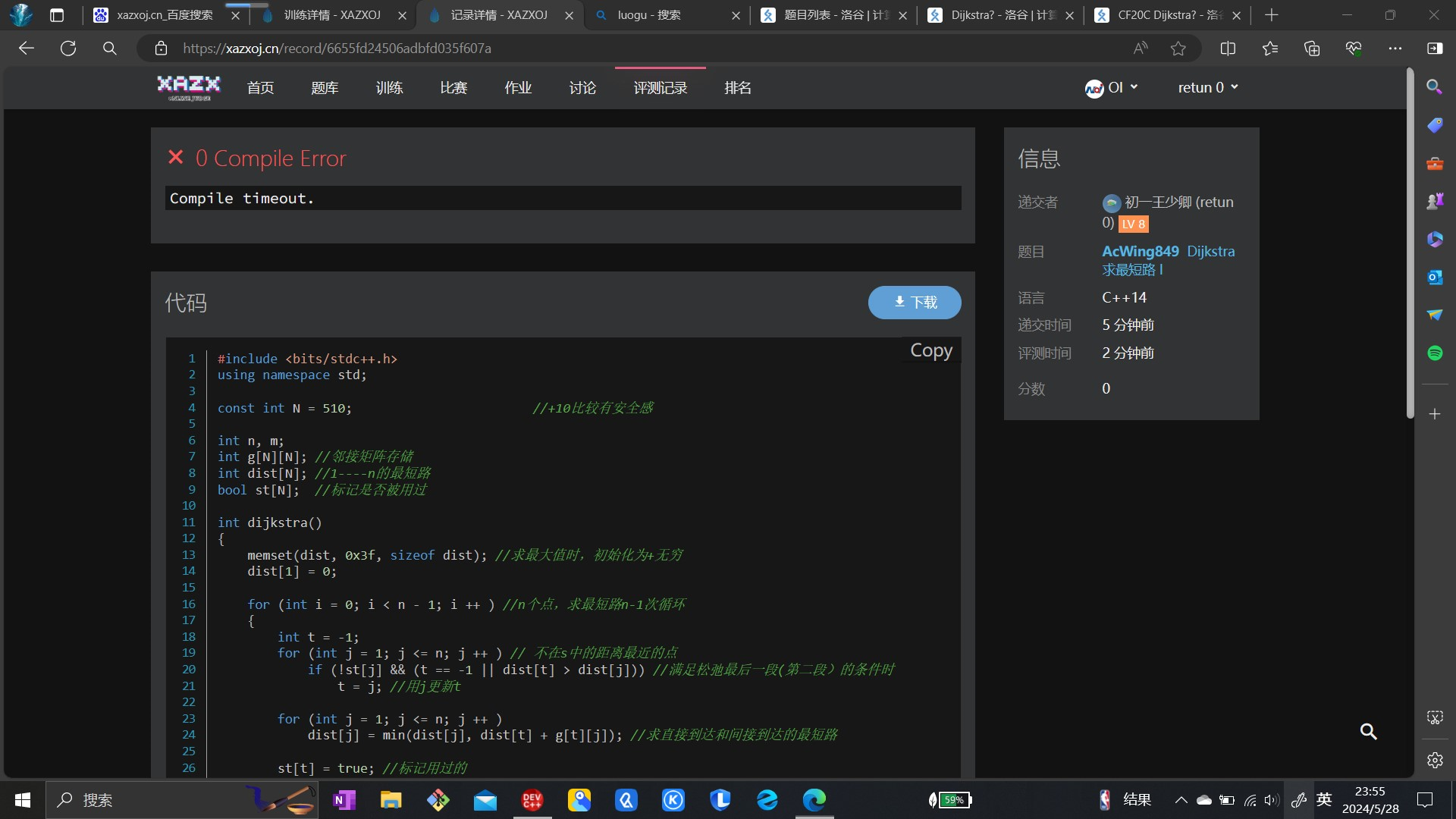Open sidebar Games chess icon
The width and height of the screenshot is (1456, 819).
click(1434, 201)
